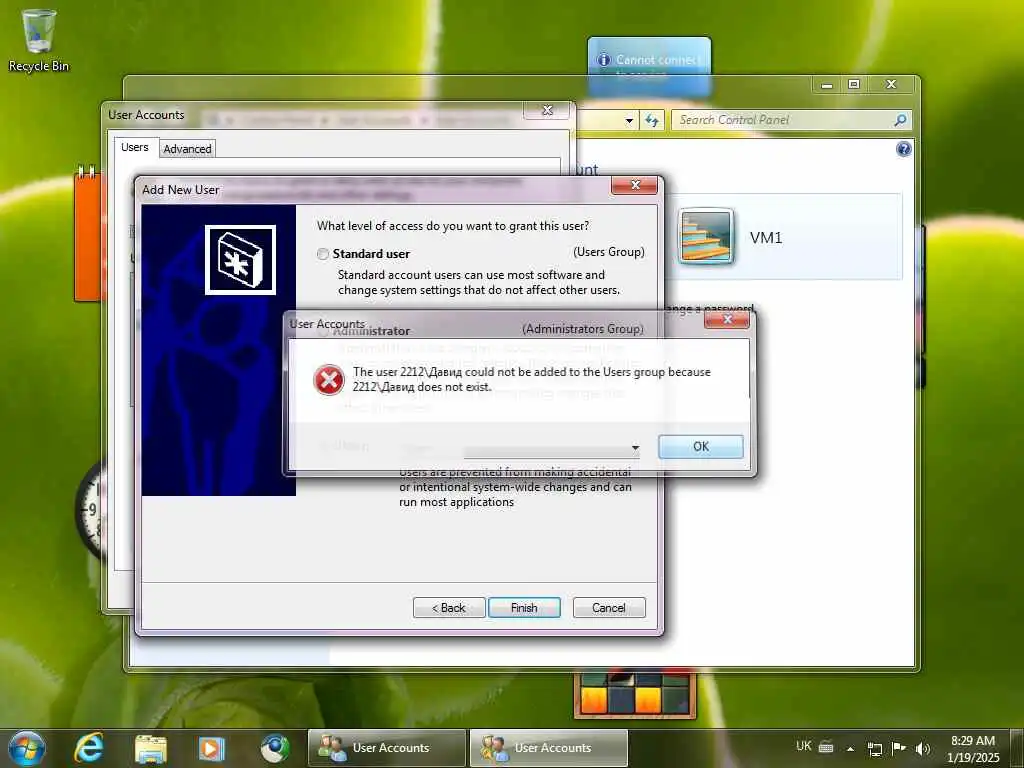
Task: Switch to the Users tab
Action: [x=135, y=147]
